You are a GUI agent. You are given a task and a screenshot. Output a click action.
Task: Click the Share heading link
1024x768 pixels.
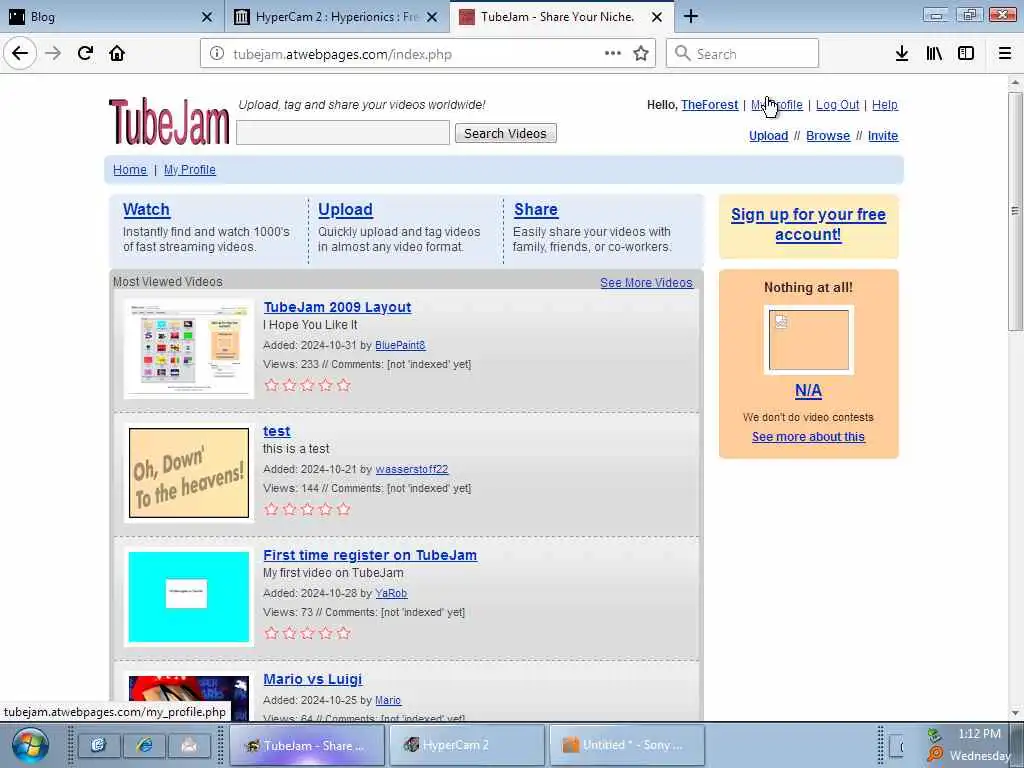coord(536,210)
